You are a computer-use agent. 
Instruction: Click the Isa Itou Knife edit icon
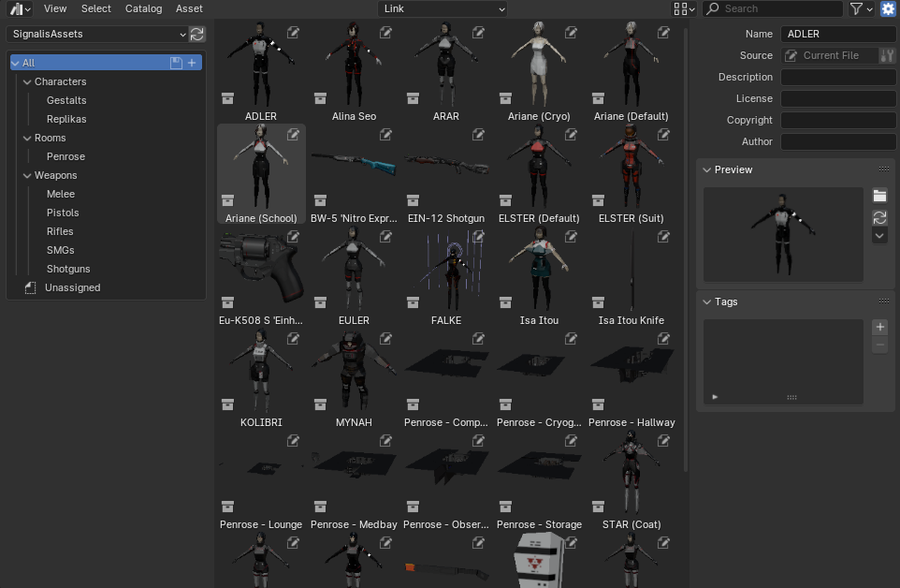coord(664,237)
